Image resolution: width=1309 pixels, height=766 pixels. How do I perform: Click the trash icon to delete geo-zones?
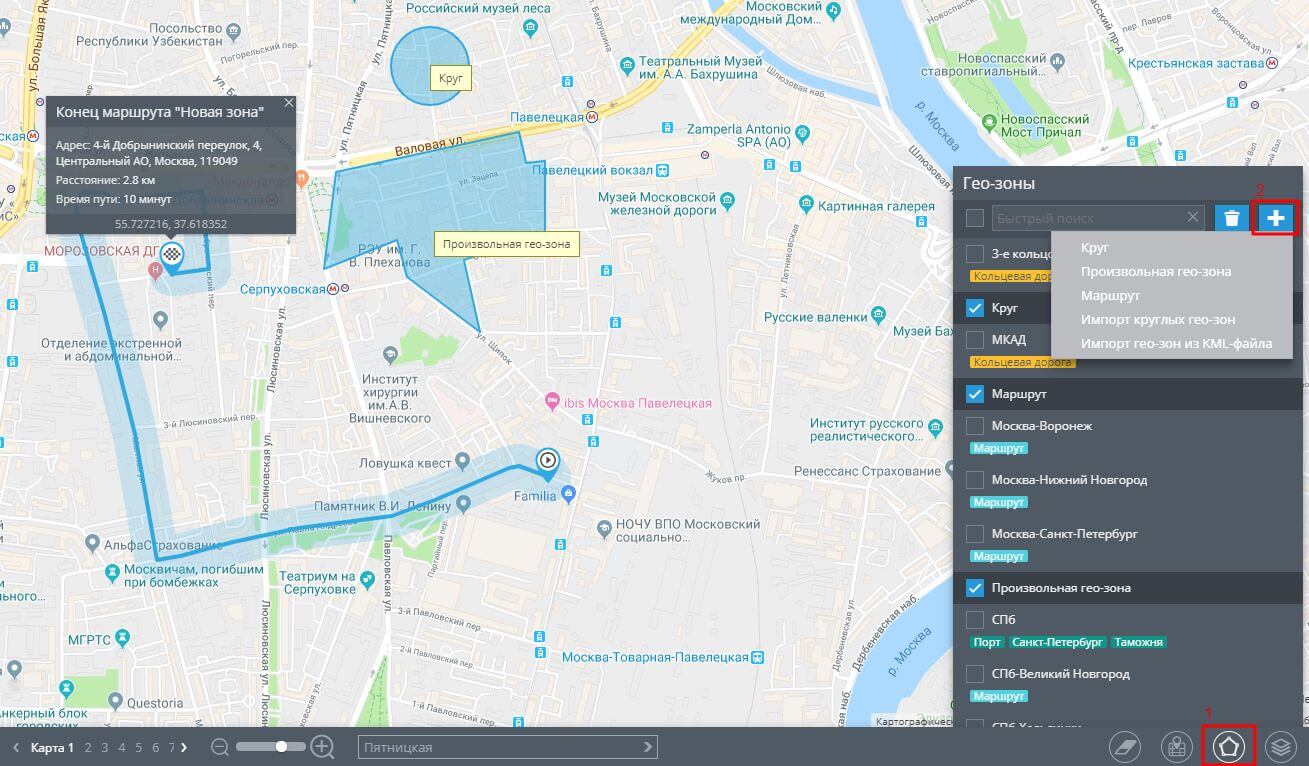coord(1232,218)
